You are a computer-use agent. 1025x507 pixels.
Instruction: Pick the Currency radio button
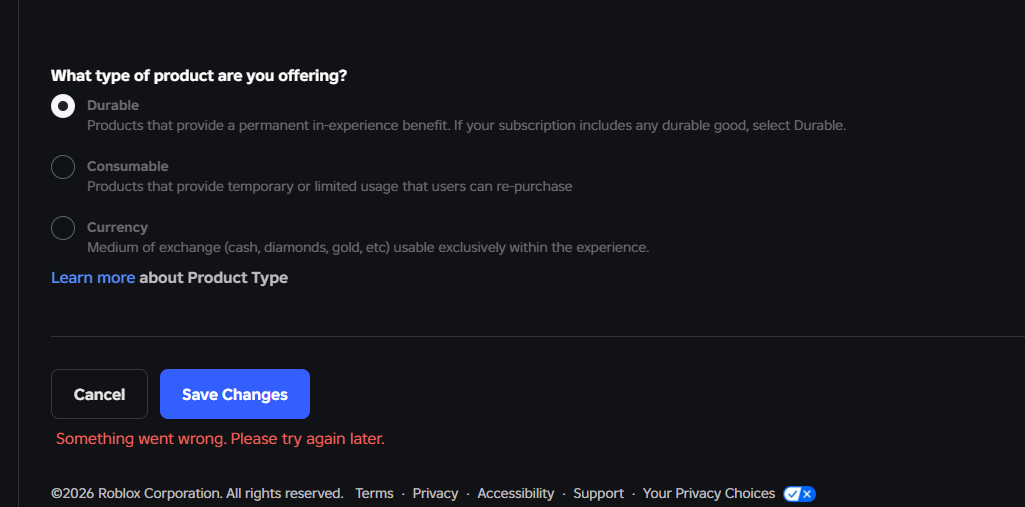tap(63, 228)
